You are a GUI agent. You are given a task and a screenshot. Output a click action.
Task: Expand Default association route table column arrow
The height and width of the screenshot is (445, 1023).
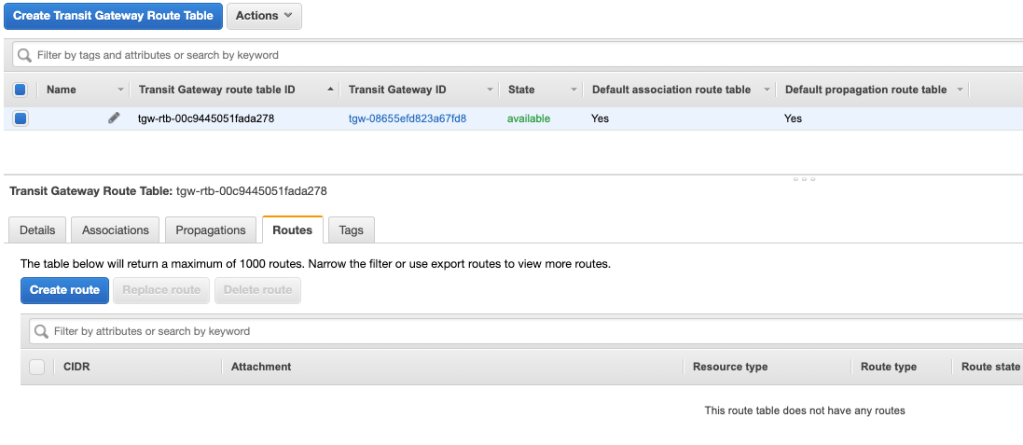tap(766, 90)
